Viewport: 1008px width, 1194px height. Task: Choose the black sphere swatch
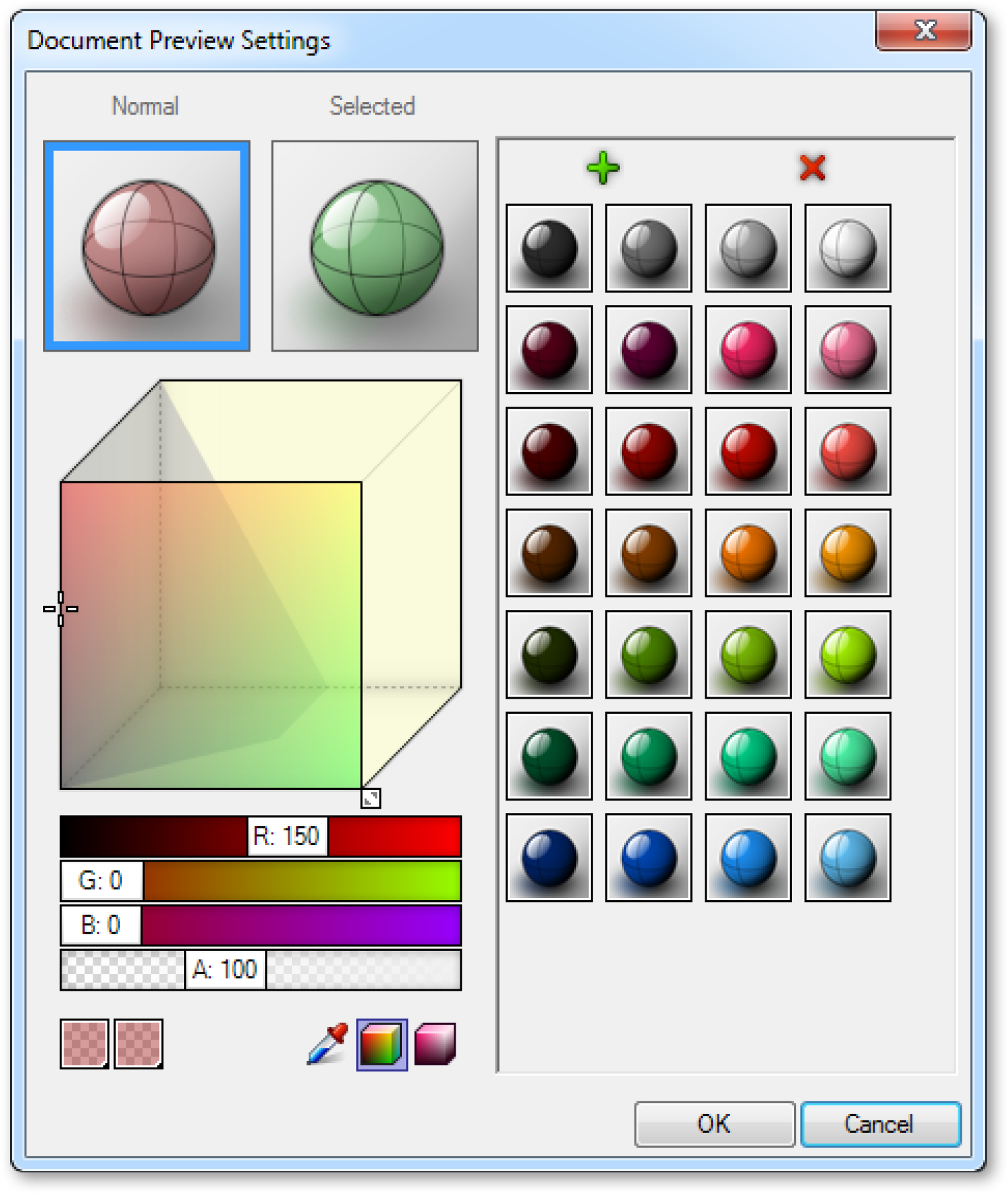coord(549,248)
